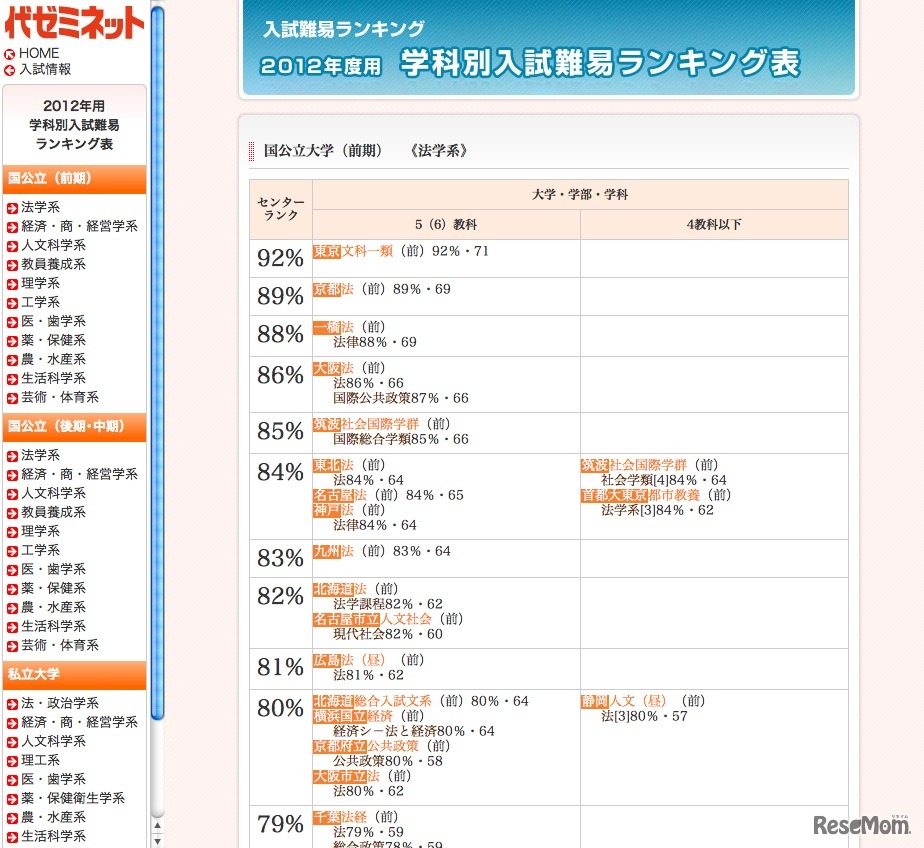Open 教員養成系 link under 国公立（前期）
The image size is (924, 848).
pyautogui.click(x=54, y=264)
